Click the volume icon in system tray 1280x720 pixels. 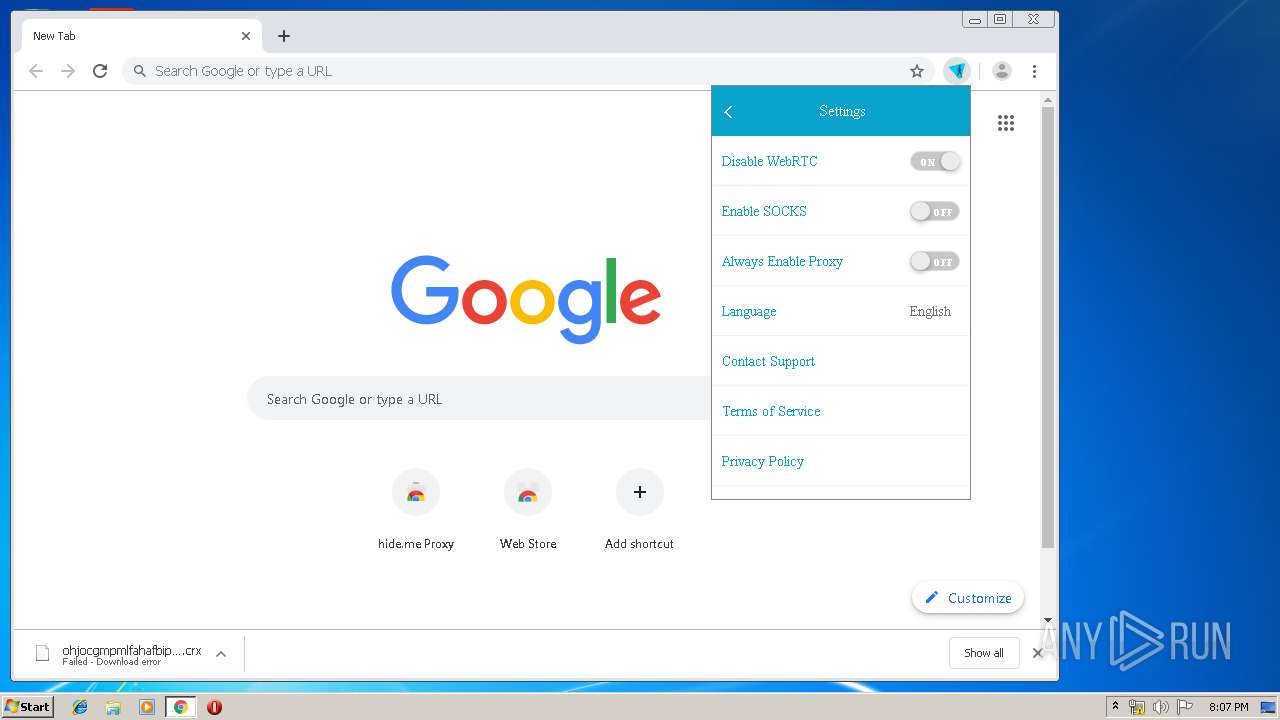click(1160, 707)
